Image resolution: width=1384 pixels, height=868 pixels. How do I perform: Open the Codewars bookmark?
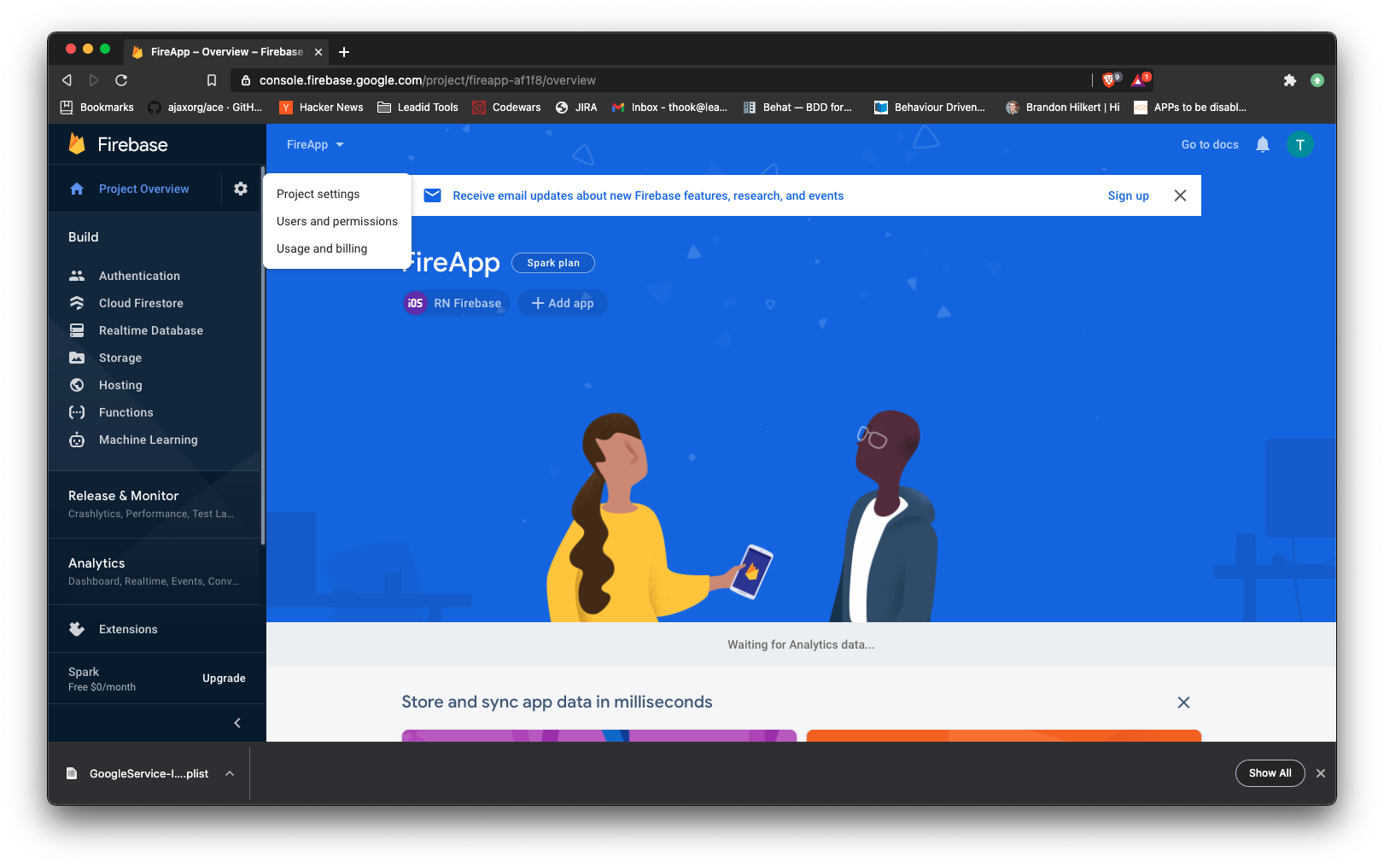click(x=507, y=107)
